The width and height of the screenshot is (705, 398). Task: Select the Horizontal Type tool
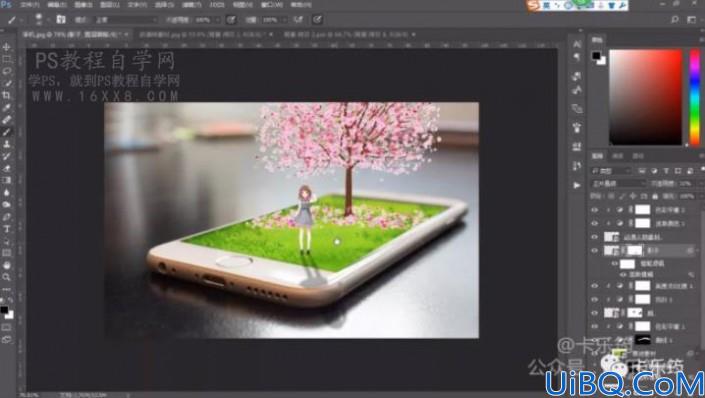(x=6, y=229)
